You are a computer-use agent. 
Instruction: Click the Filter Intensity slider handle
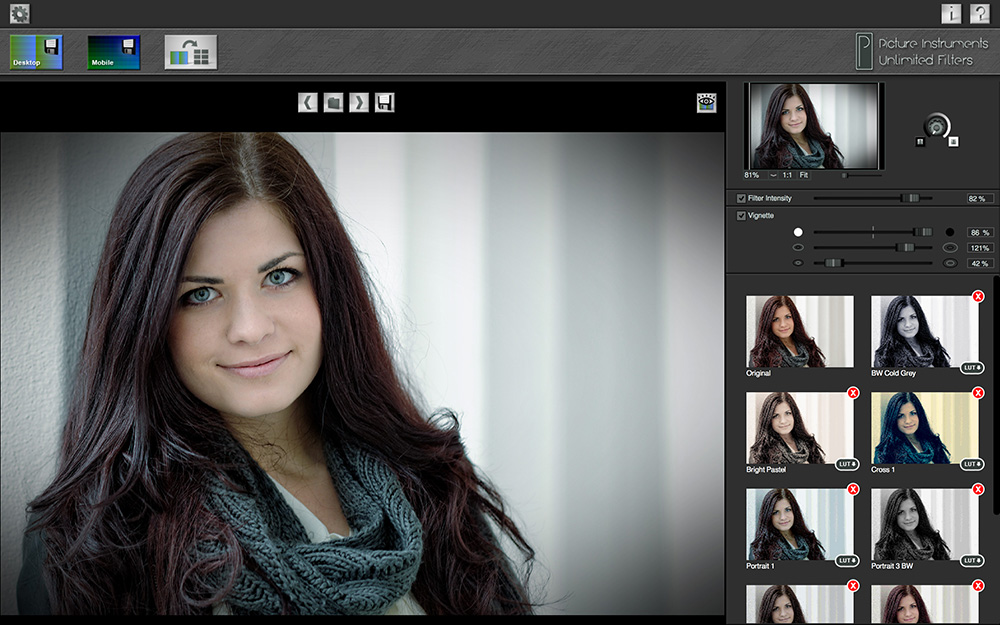point(911,198)
